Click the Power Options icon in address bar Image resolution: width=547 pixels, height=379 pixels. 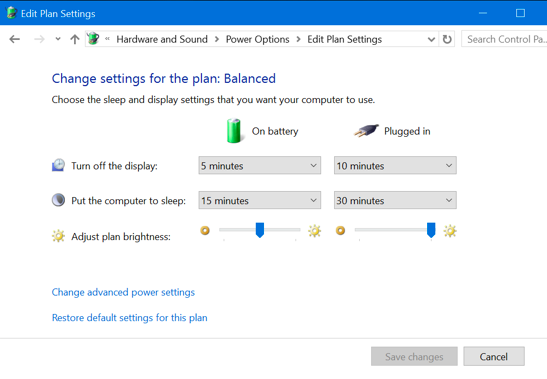(93, 38)
